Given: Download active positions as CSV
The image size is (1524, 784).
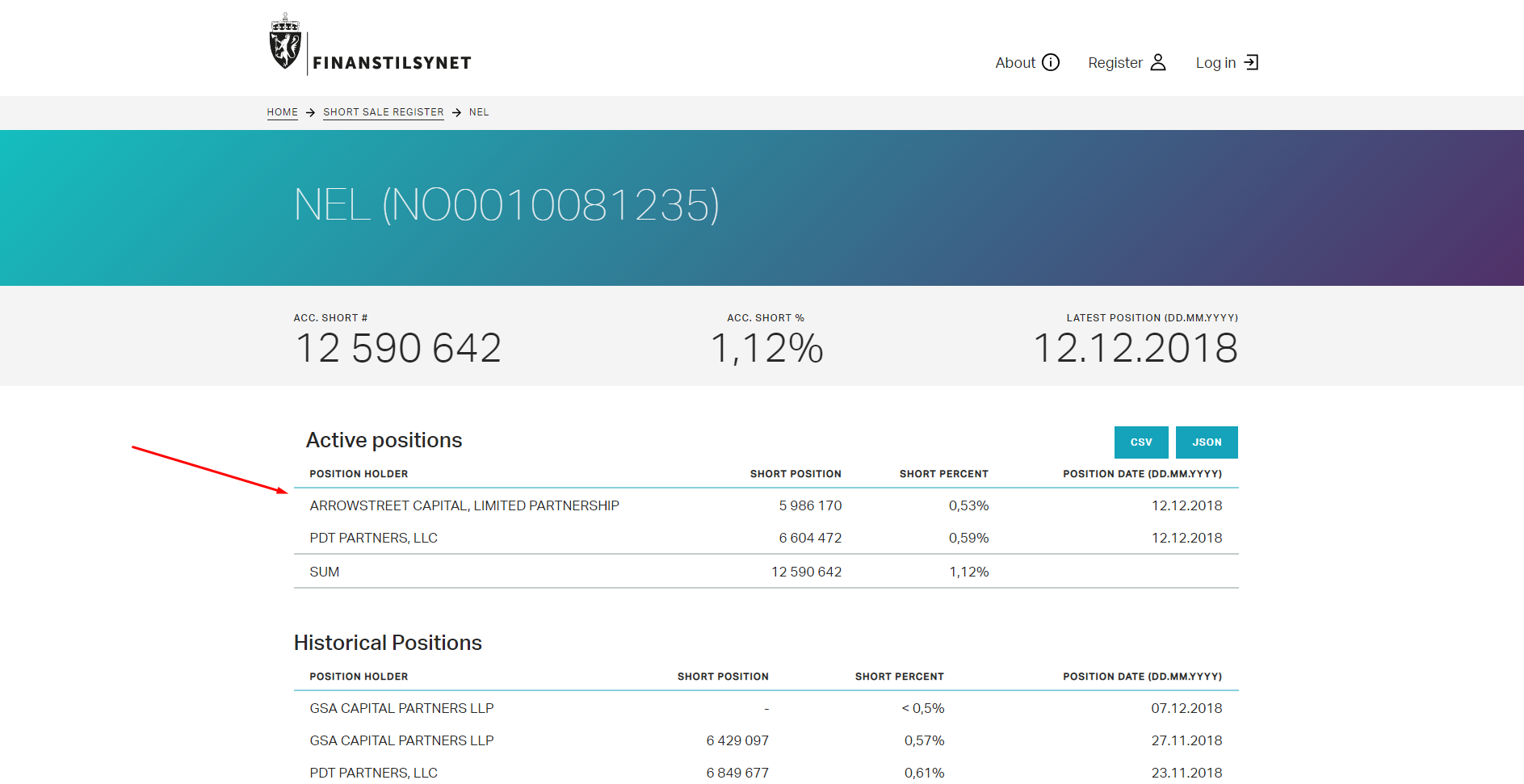Looking at the screenshot, I should click(x=1141, y=442).
